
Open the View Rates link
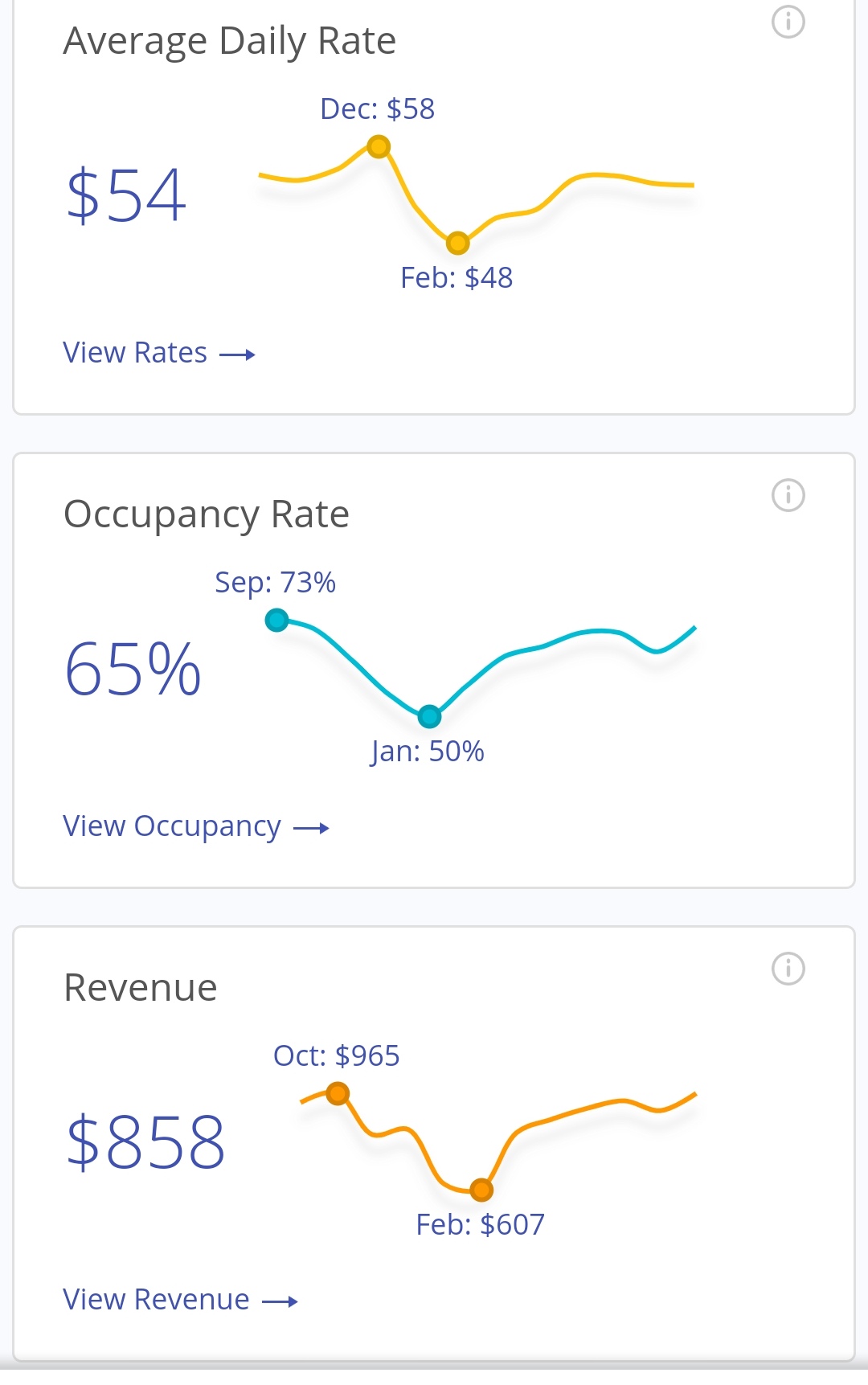click(x=135, y=353)
